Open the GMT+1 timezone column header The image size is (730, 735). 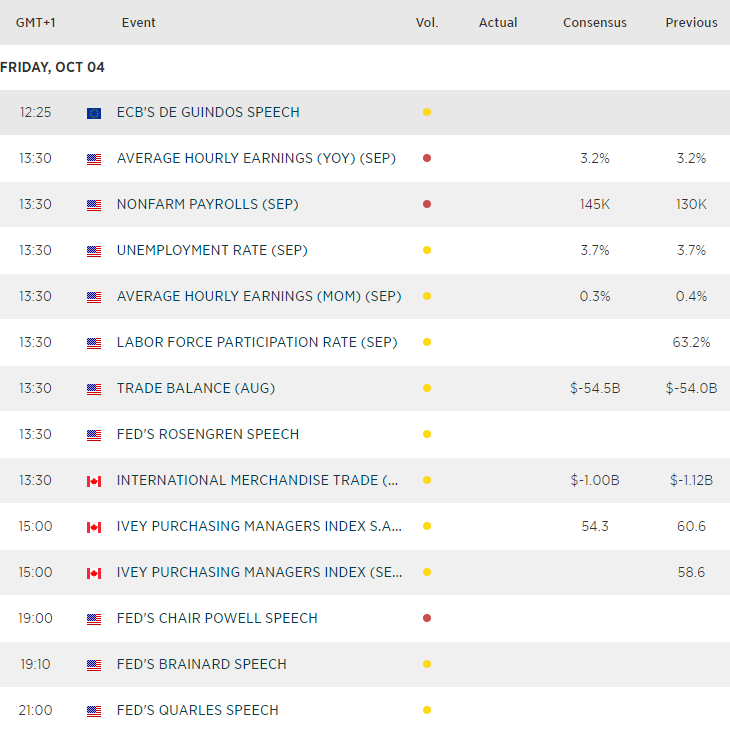(x=35, y=22)
